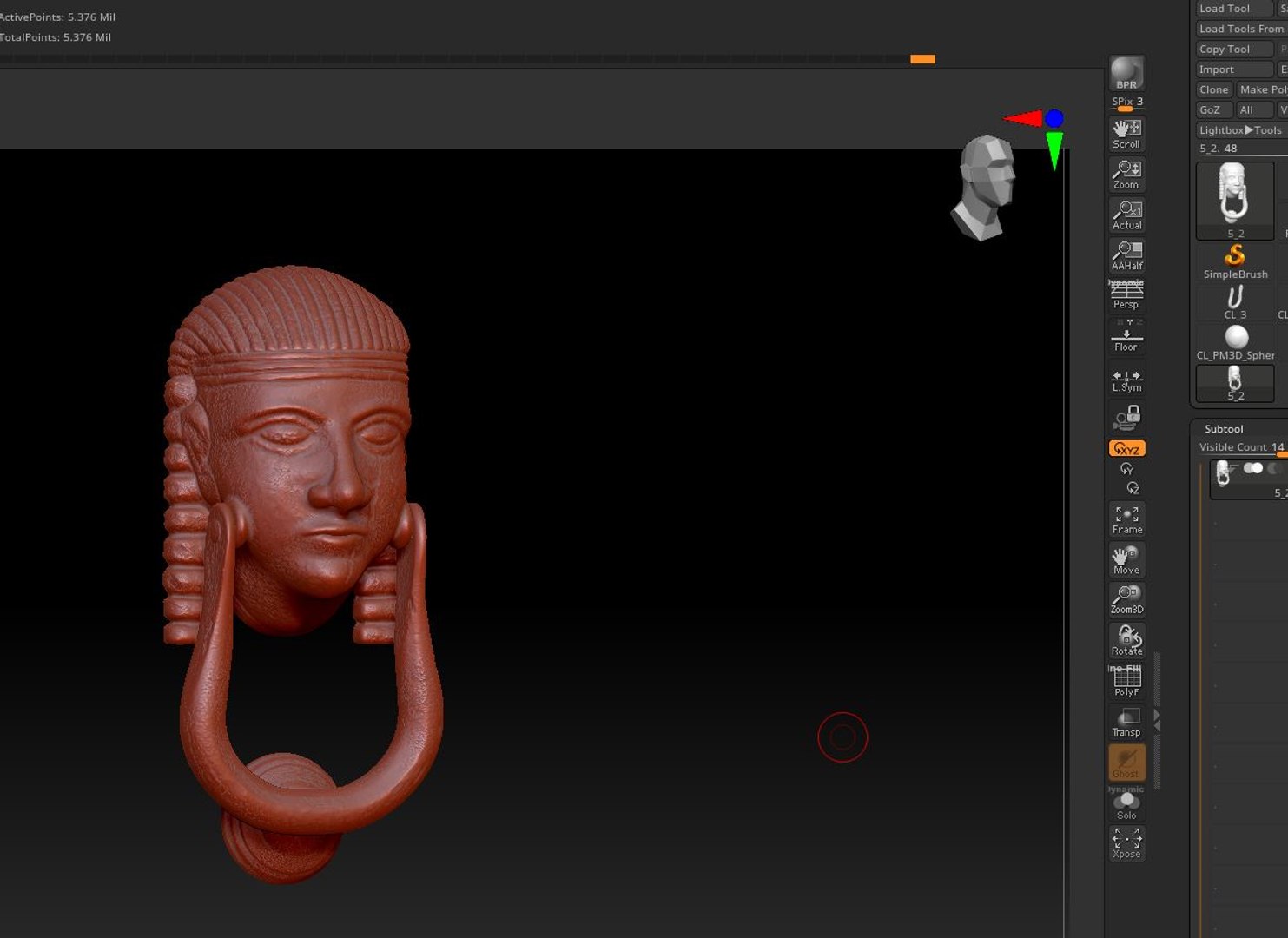
Task: Select the small 5_2 tool thumbnail
Action: point(1235,383)
